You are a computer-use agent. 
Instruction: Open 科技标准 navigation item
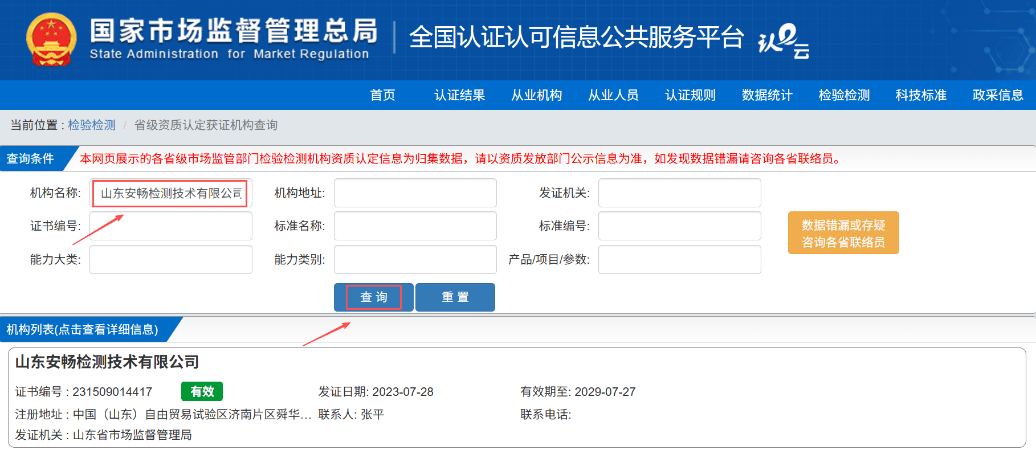point(921,95)
